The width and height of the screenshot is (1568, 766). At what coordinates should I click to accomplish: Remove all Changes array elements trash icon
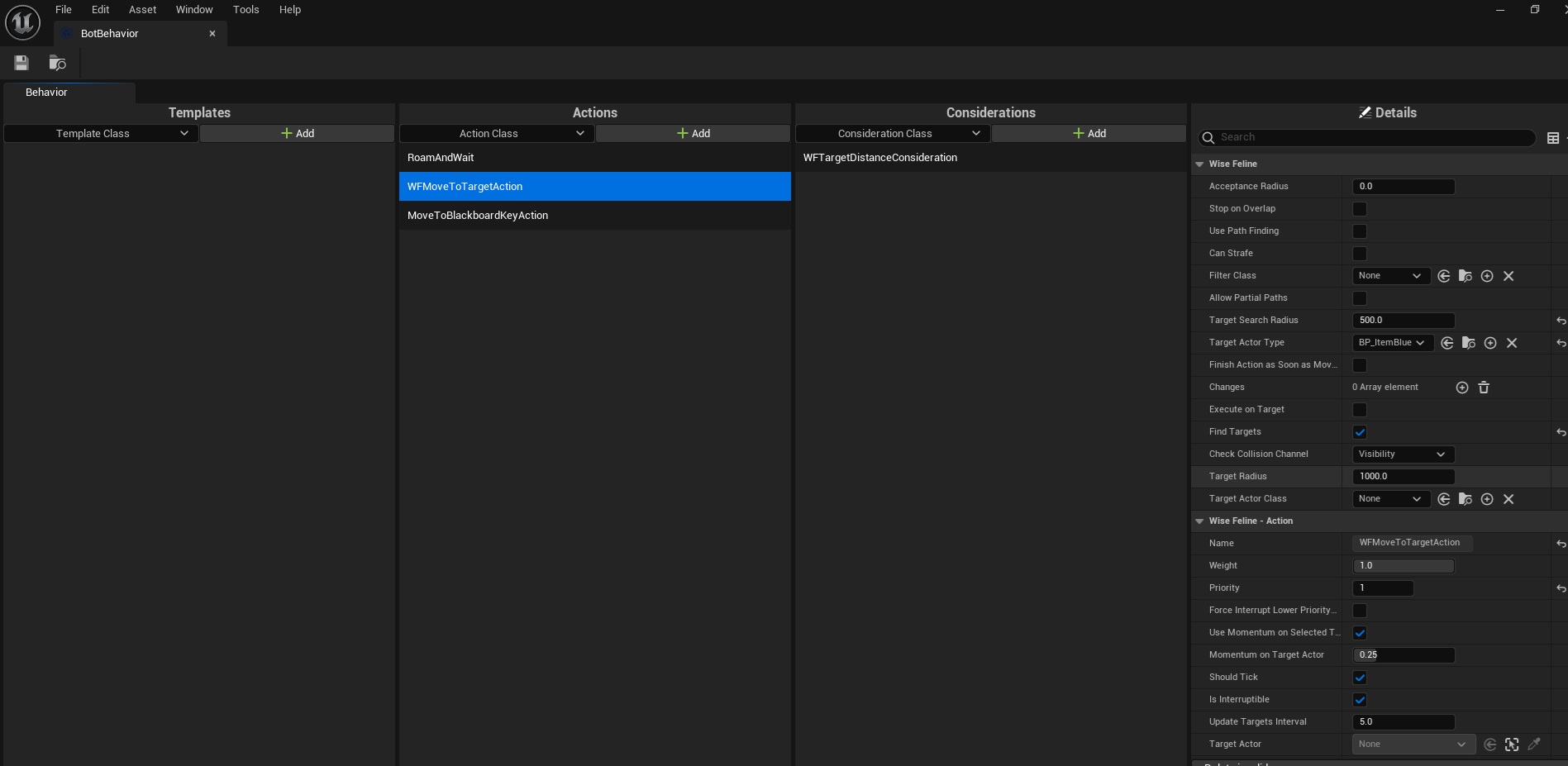[1484, 388]
